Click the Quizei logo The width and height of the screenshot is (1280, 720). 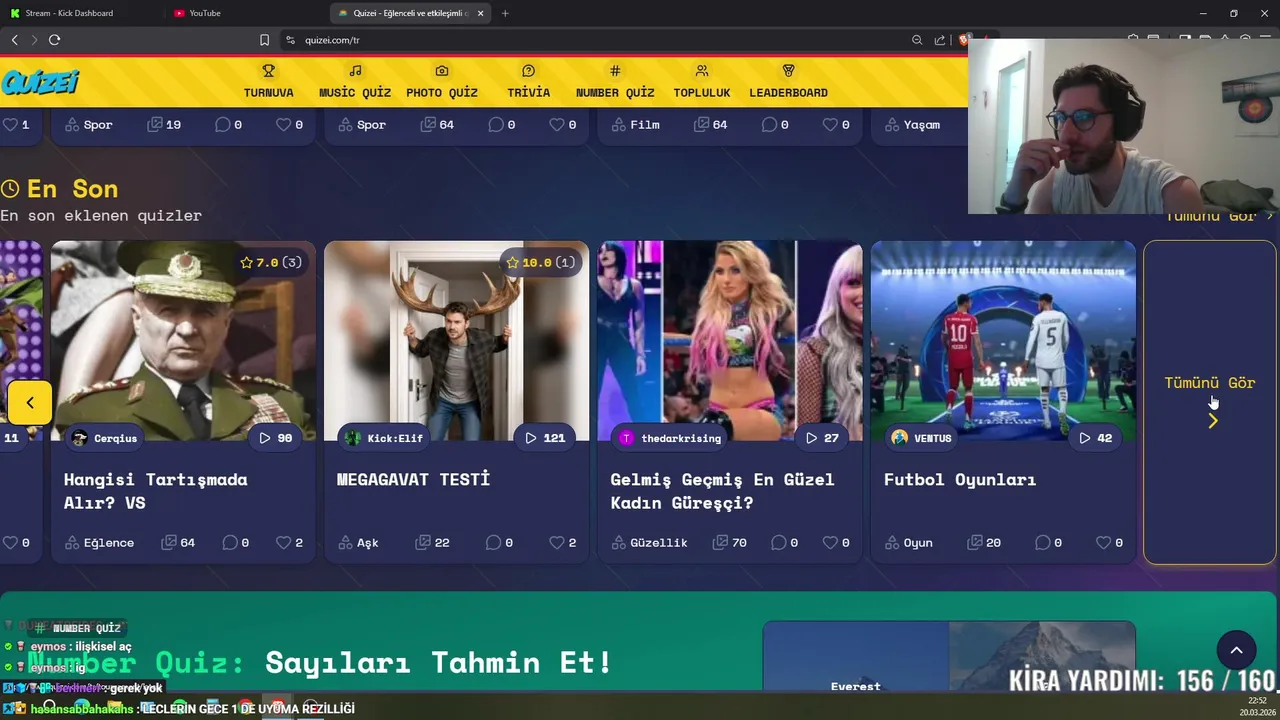point(40,82)
